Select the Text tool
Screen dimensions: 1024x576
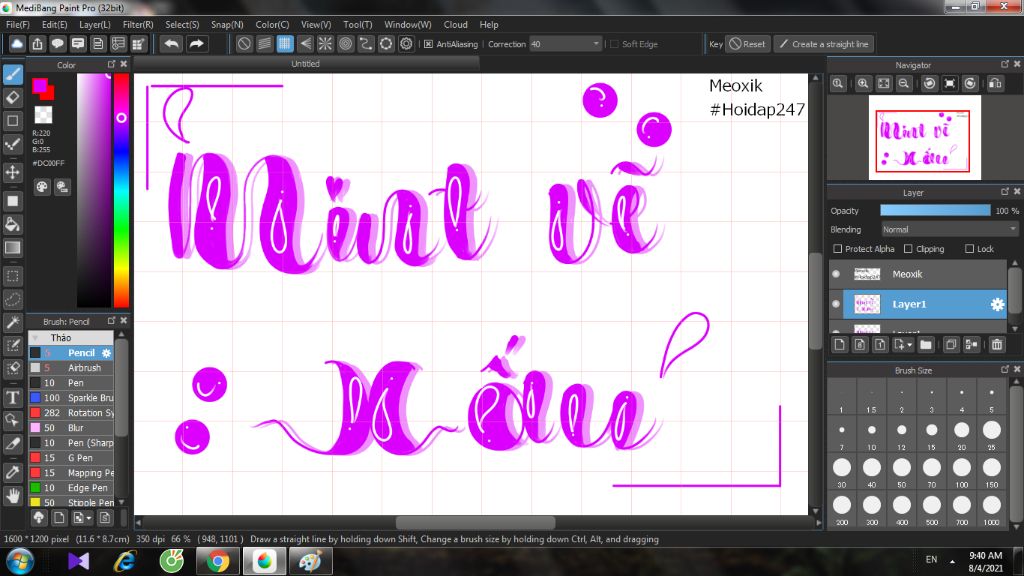(x=12, y=397)
